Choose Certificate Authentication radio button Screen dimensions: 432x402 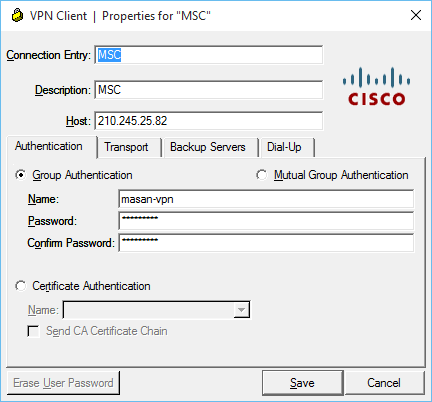point(21,286)
